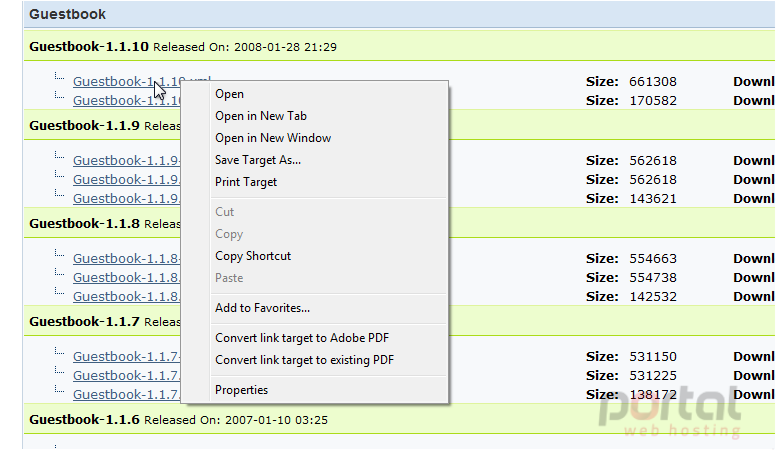Open the first Guestbook-1.1.9 file link
The width and height of the screenshot is (776, 450).
tap(127, 161)
